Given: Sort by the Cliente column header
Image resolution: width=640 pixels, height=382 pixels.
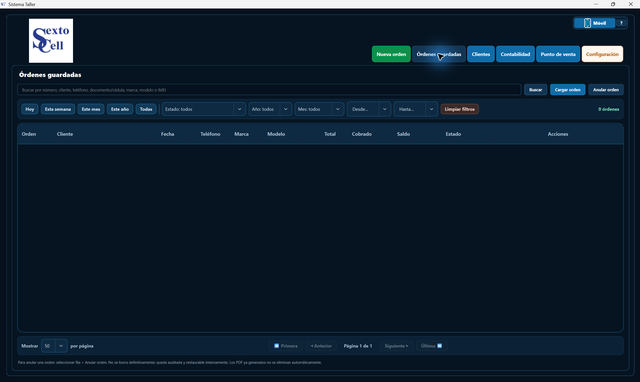Looking at the screenshot, I should 65,134.
